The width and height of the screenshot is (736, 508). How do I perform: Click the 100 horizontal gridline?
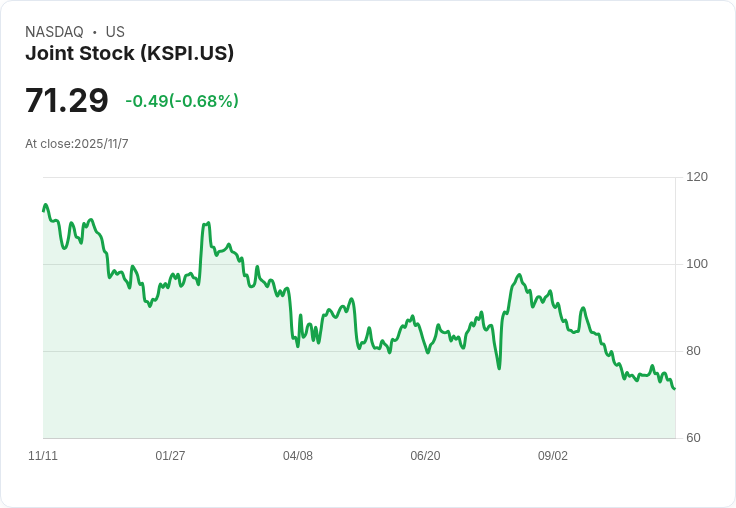(x=359, y=264)
